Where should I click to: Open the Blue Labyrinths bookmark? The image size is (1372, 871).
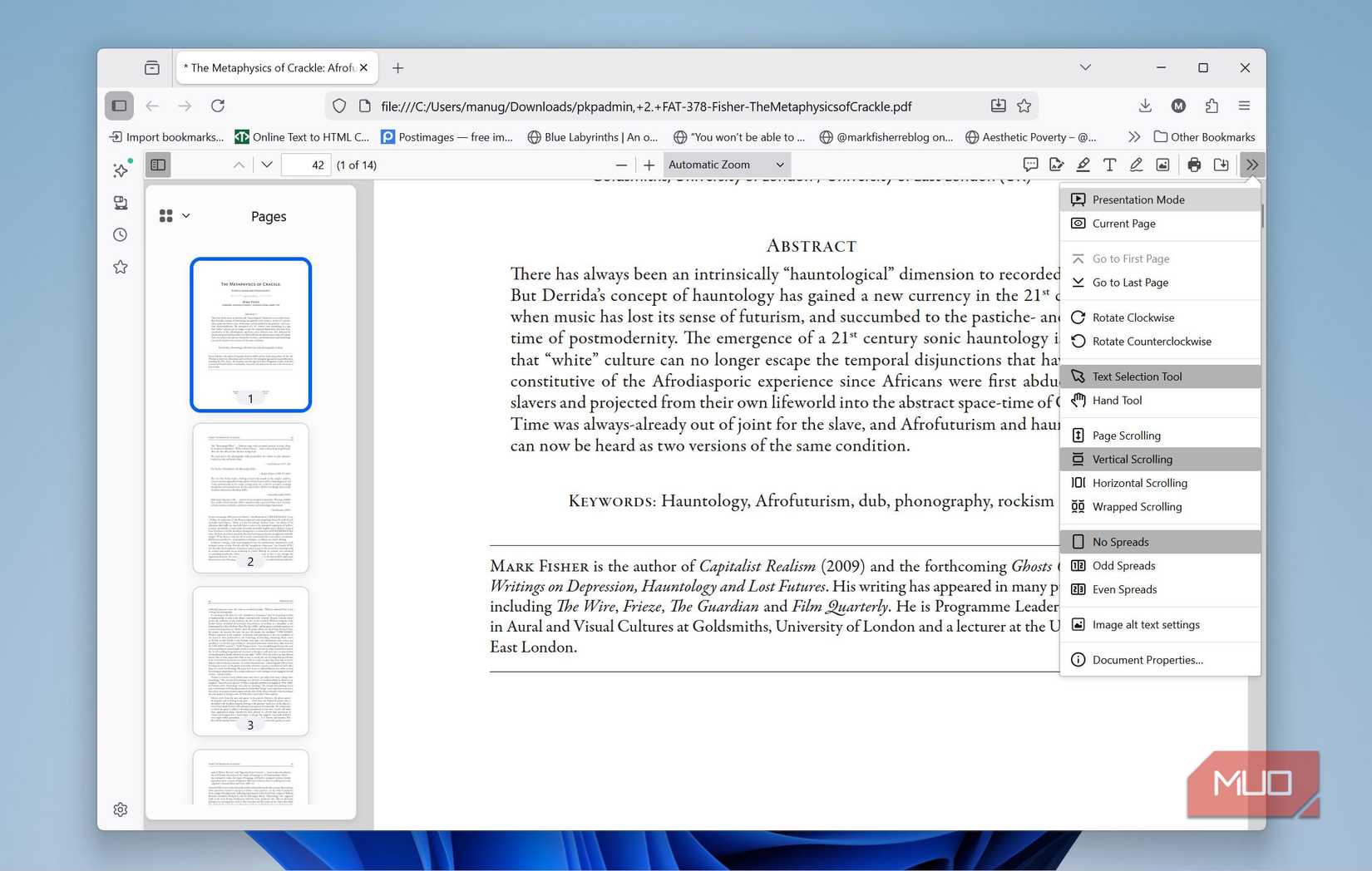click(592, 136)
